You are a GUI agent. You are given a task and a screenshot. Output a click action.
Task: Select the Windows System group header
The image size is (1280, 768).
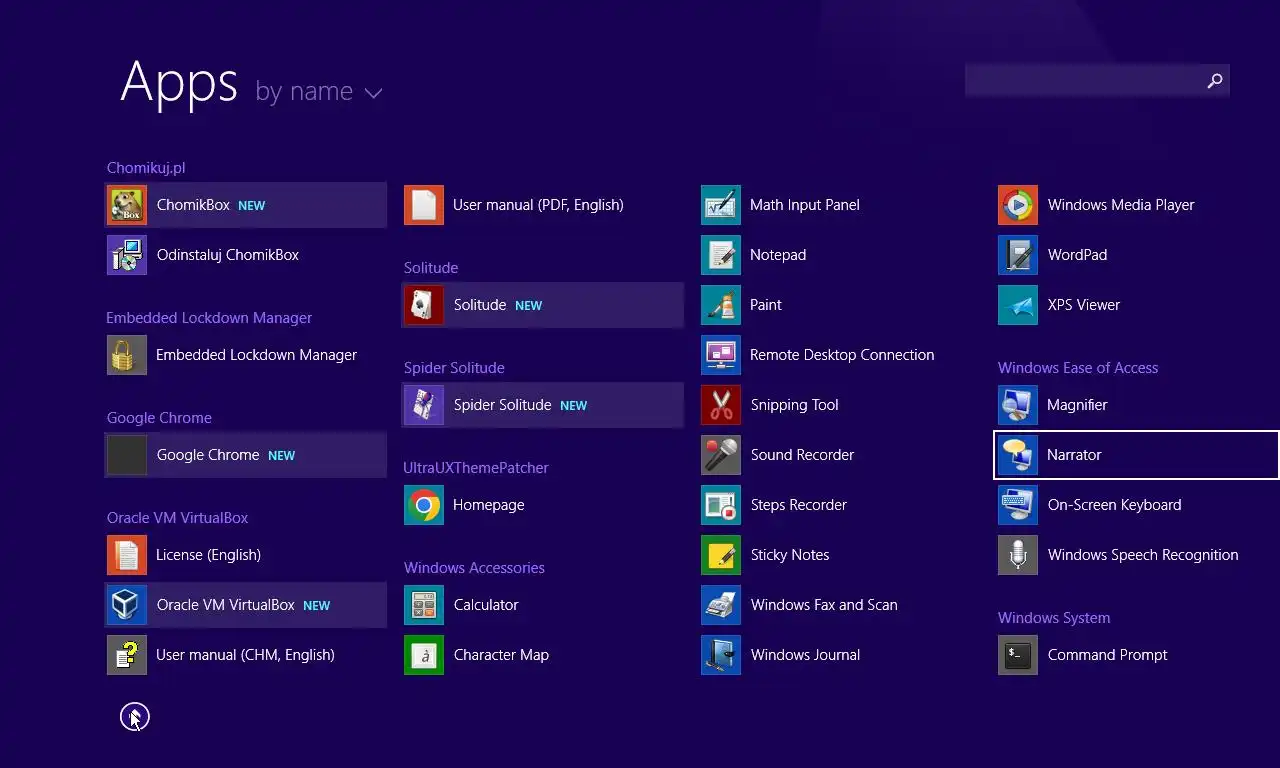point(1054,618)
